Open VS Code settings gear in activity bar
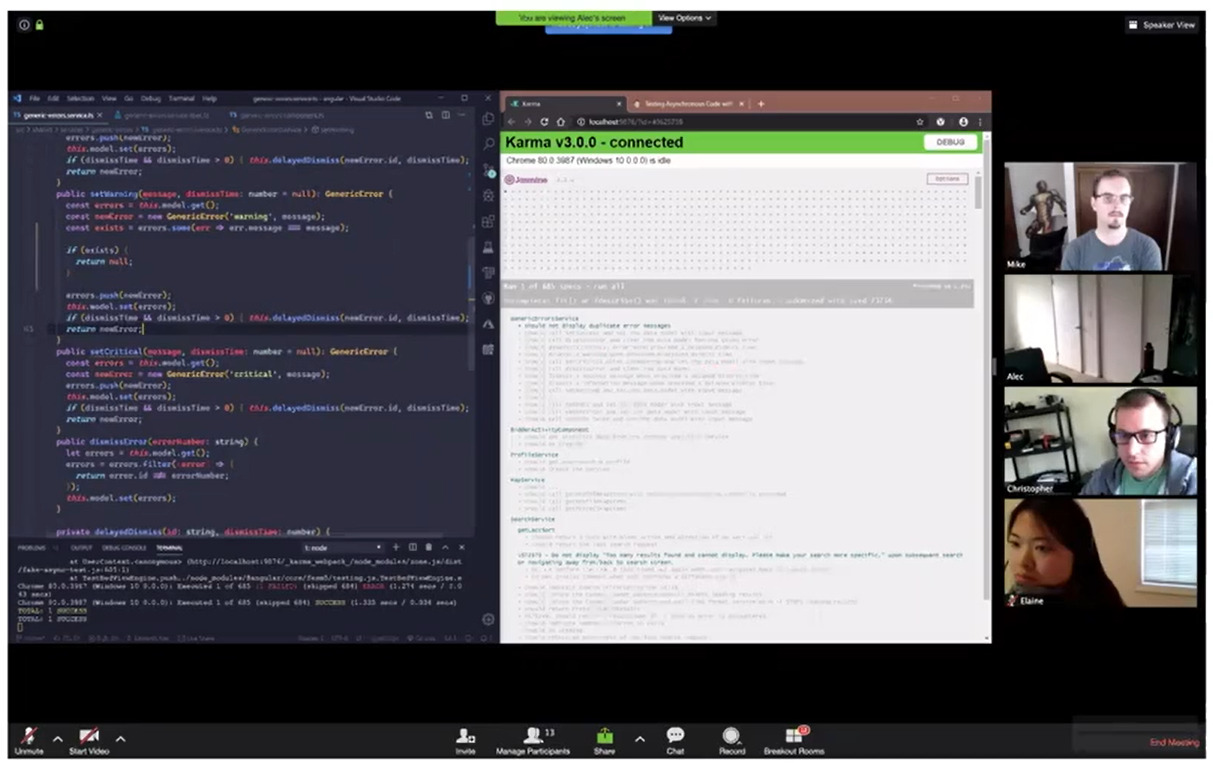1213x763 pixels. (488, 619)
